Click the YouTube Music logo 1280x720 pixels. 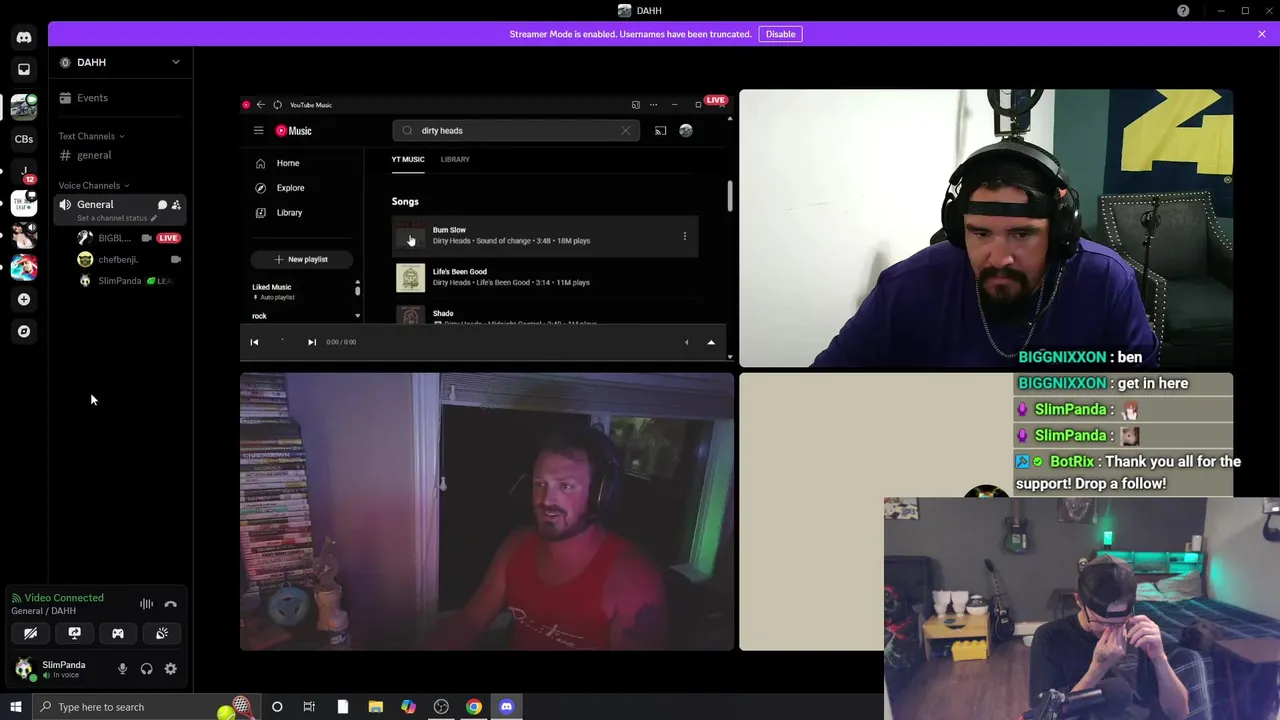point(294,131)
